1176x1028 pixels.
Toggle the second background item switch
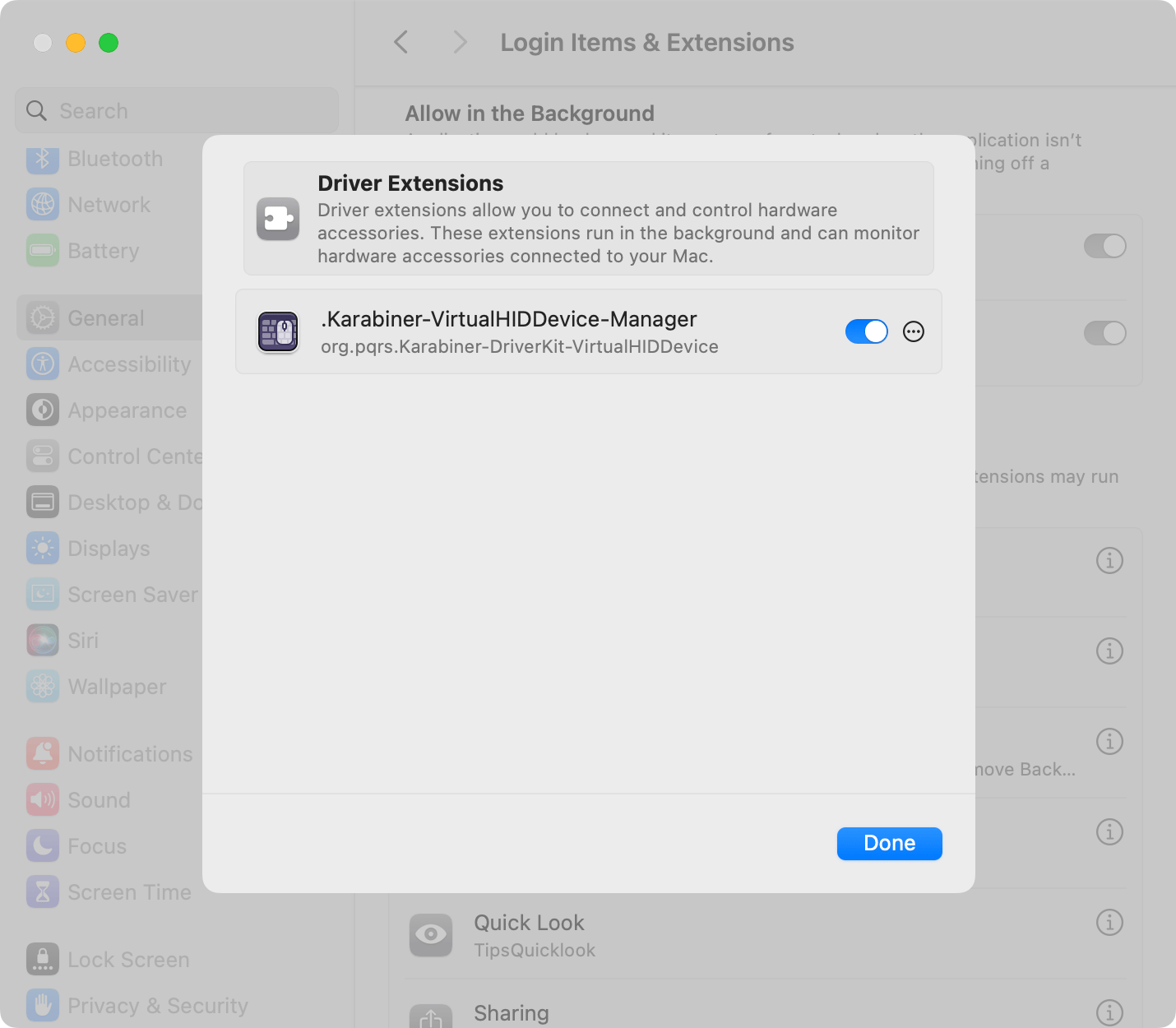coord(1104,333)
